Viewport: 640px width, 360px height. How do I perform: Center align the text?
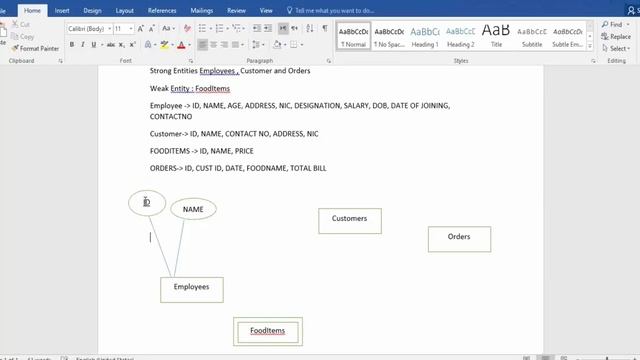(213, 44)
